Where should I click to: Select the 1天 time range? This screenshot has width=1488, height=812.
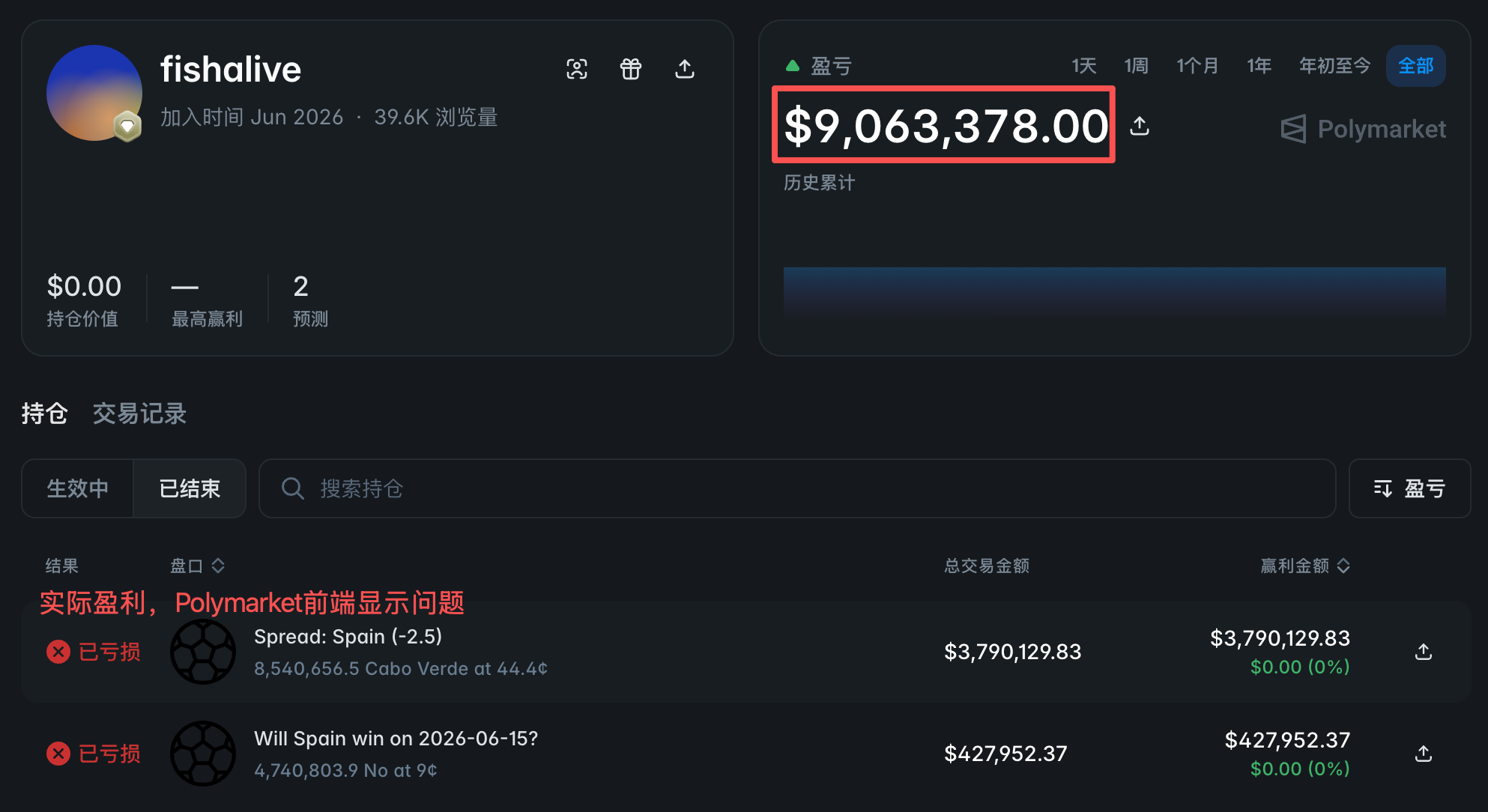1084,66
